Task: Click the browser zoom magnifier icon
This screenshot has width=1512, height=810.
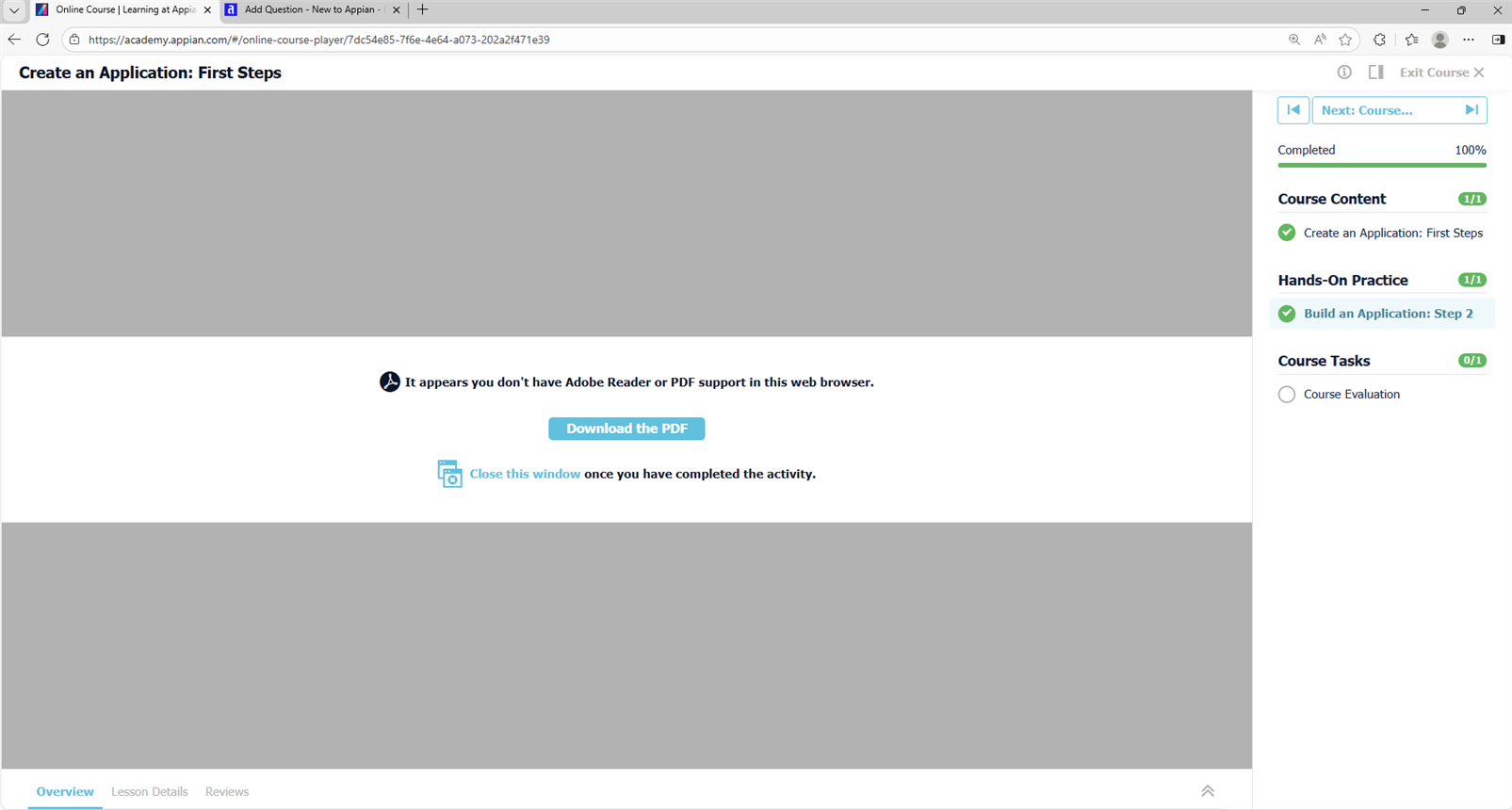Action: point(1294,40)
